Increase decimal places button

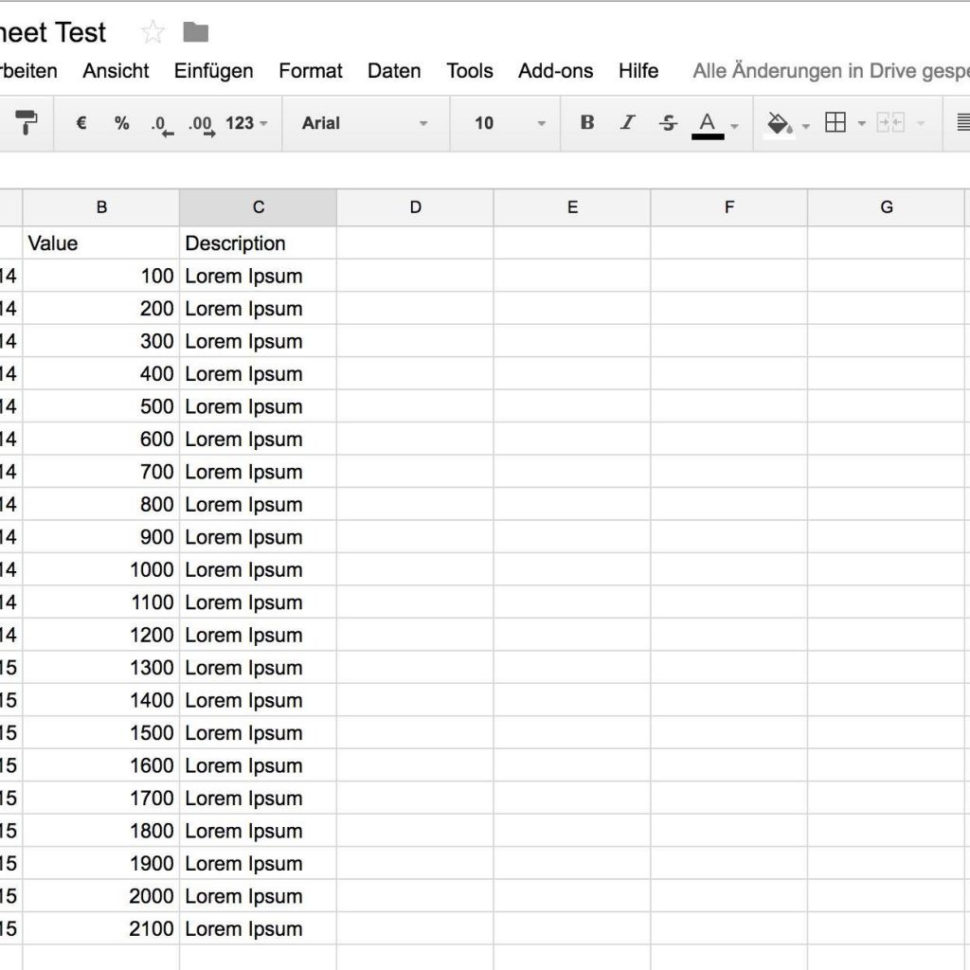202,124
